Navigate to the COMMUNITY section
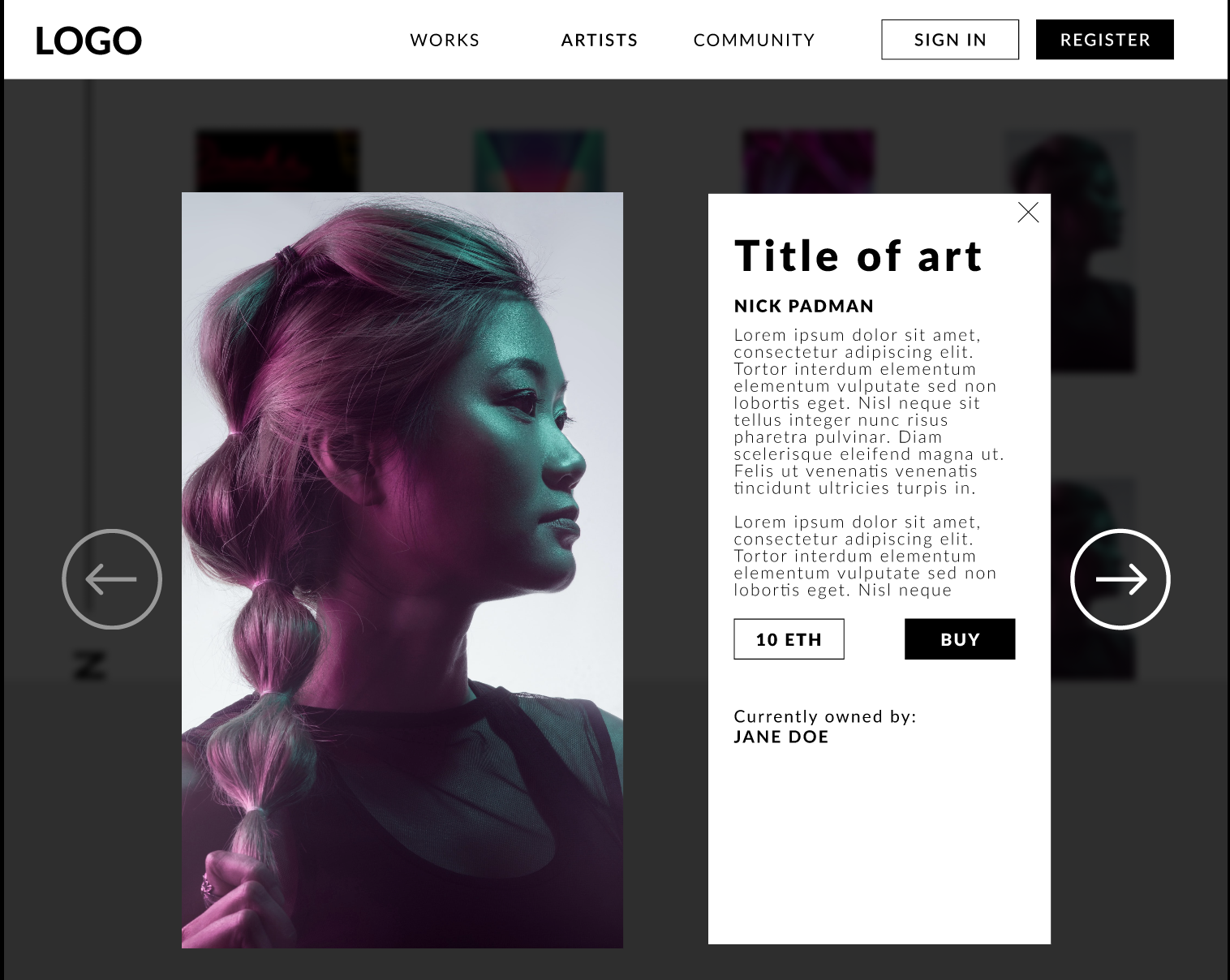The image size is (1230, 980). [x=754, y=40]
